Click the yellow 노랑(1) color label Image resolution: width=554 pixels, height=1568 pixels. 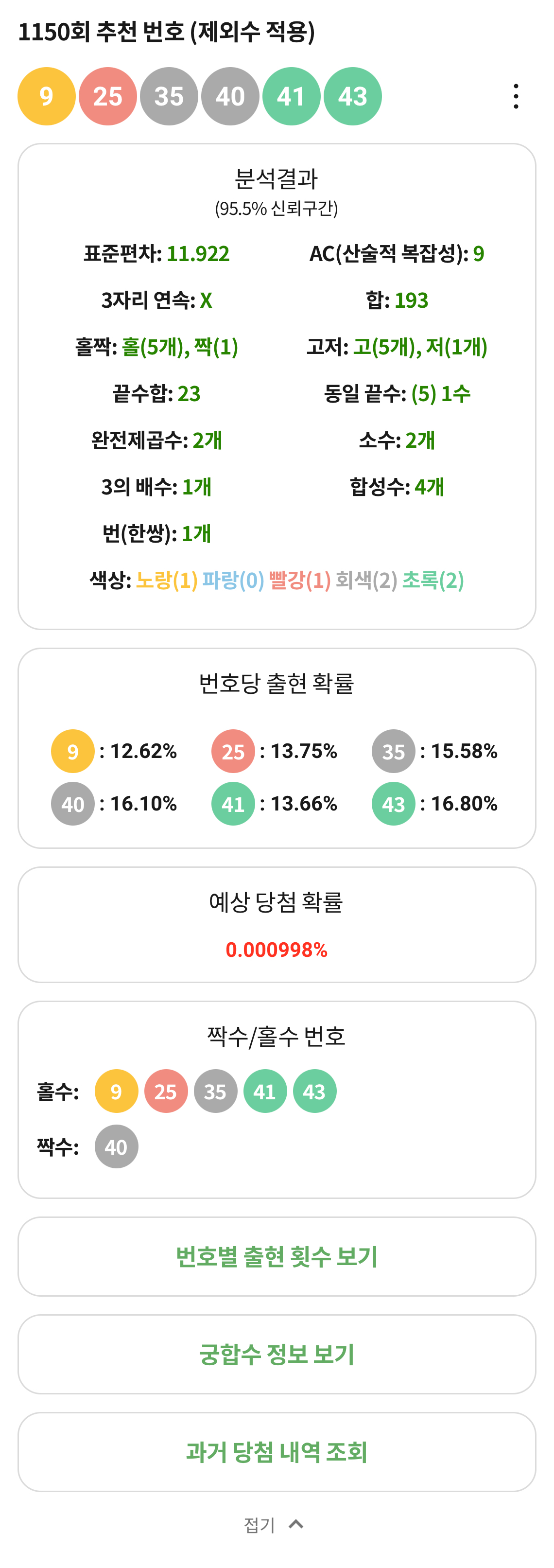point(167,580)
